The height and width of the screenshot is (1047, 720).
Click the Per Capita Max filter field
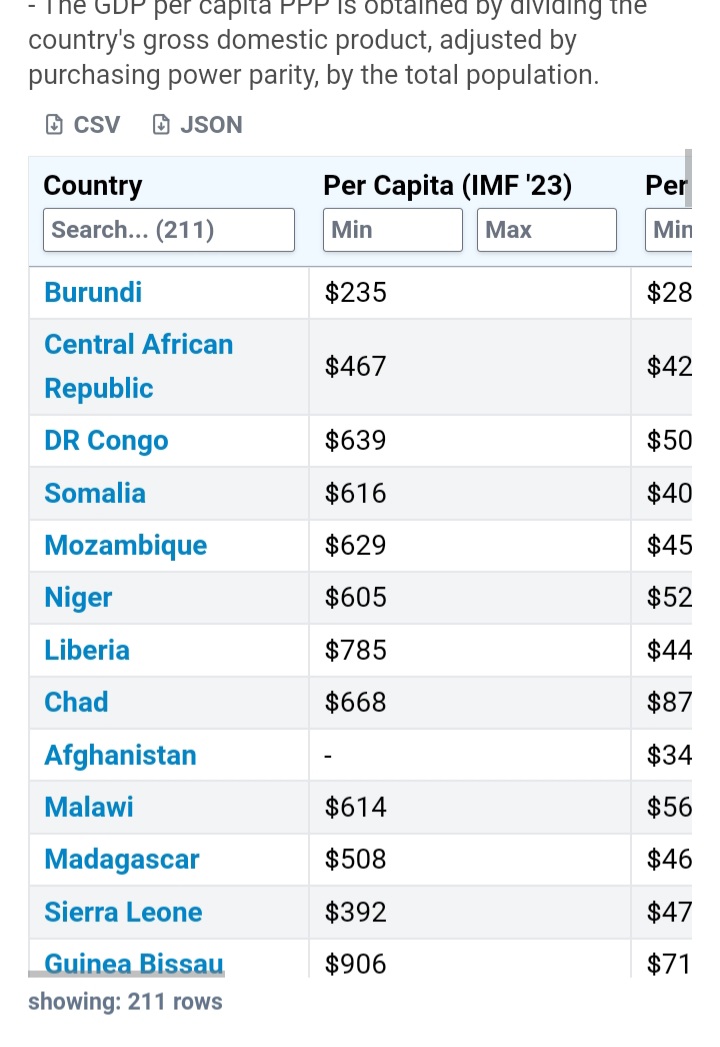546,230
